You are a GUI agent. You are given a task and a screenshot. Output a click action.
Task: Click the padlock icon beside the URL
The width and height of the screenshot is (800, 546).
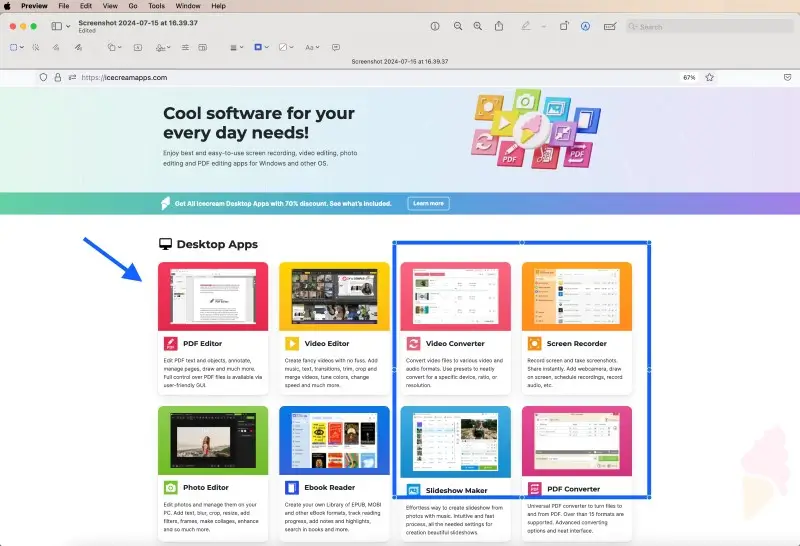(58, 77)
